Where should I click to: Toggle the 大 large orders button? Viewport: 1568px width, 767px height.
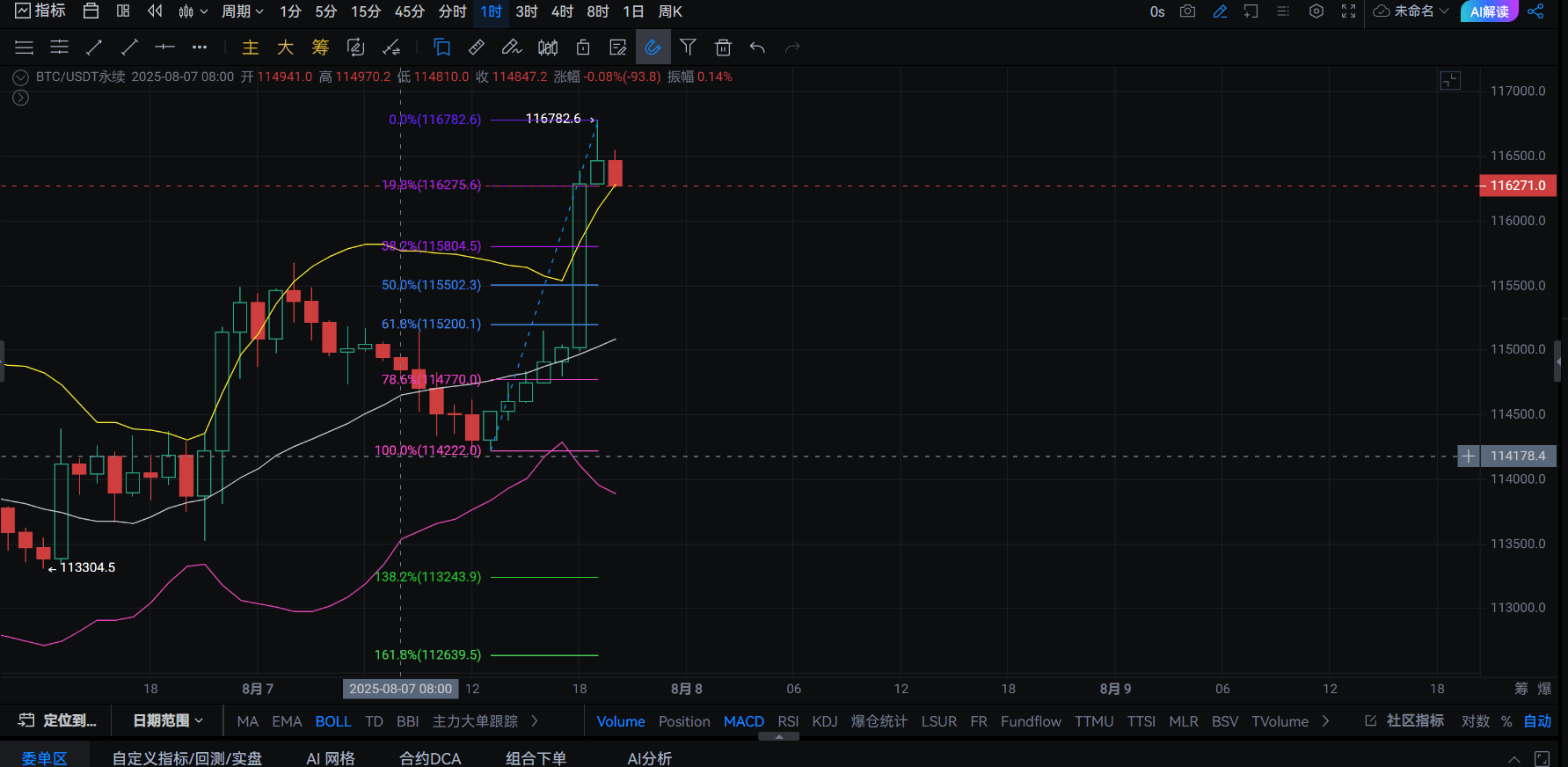[285, 47]
